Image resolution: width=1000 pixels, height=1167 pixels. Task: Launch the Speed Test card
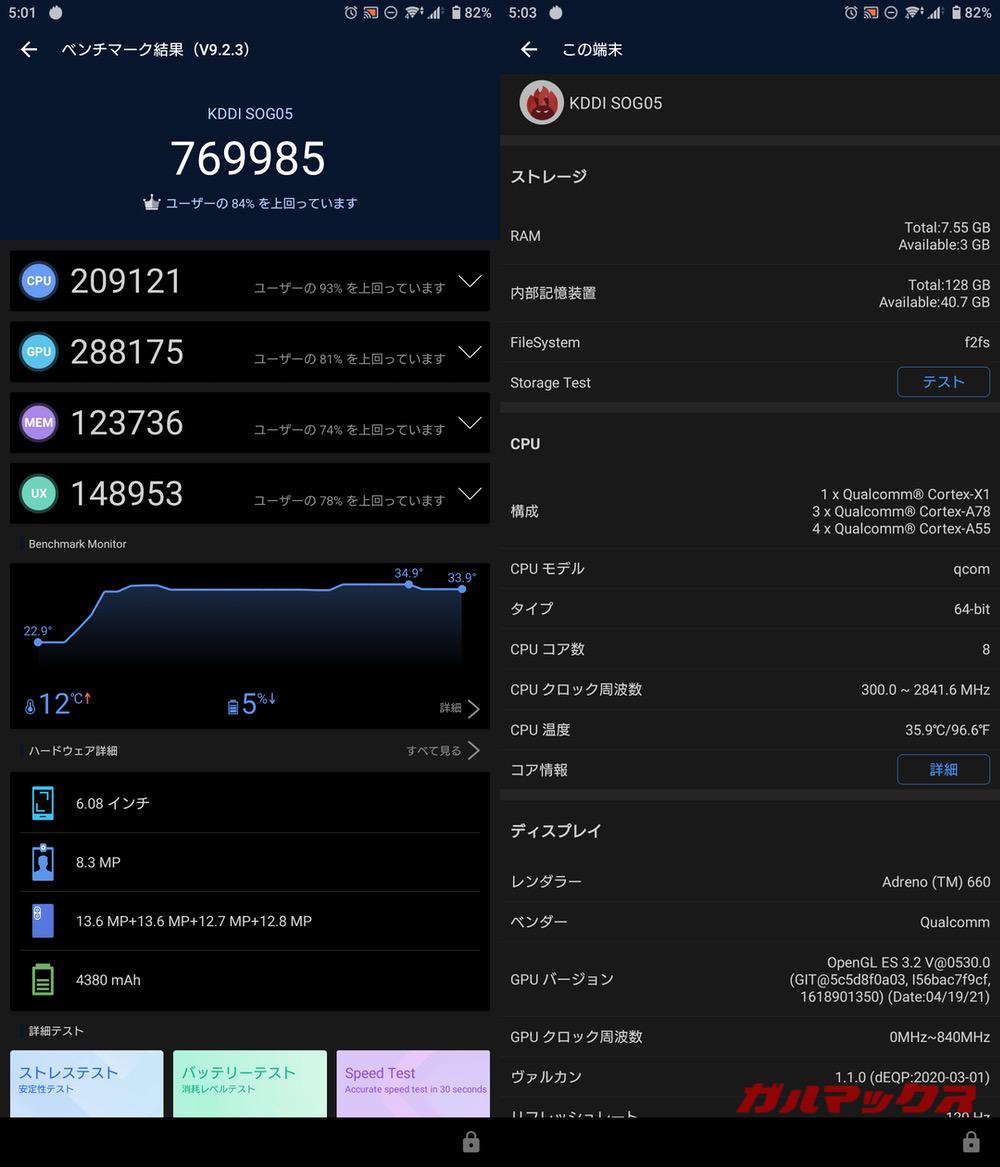413,1083
